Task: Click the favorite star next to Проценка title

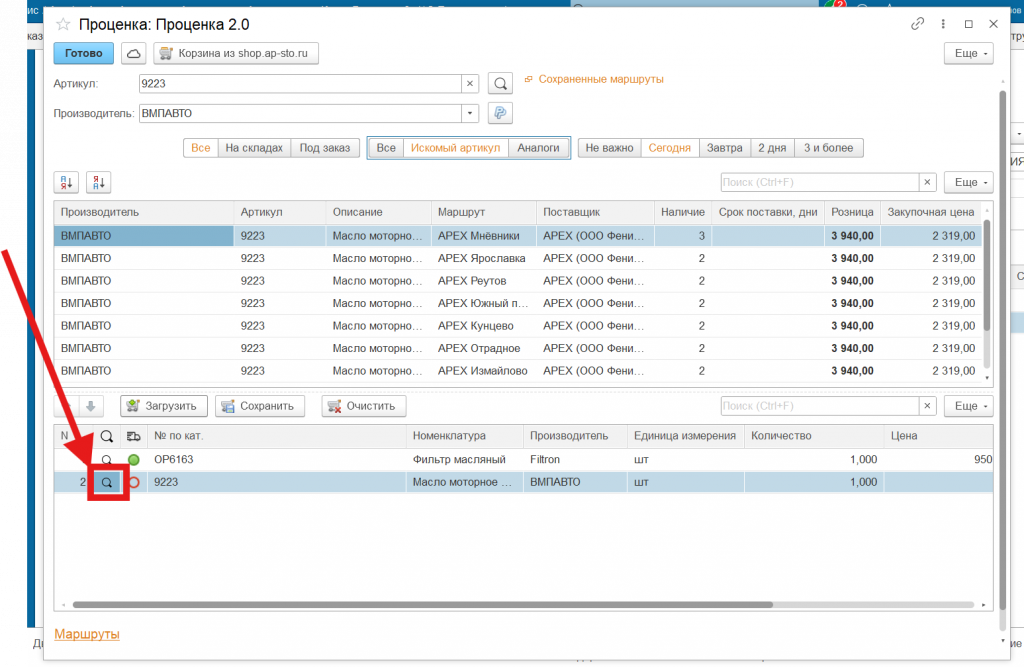Action: (x=63, y=25)
